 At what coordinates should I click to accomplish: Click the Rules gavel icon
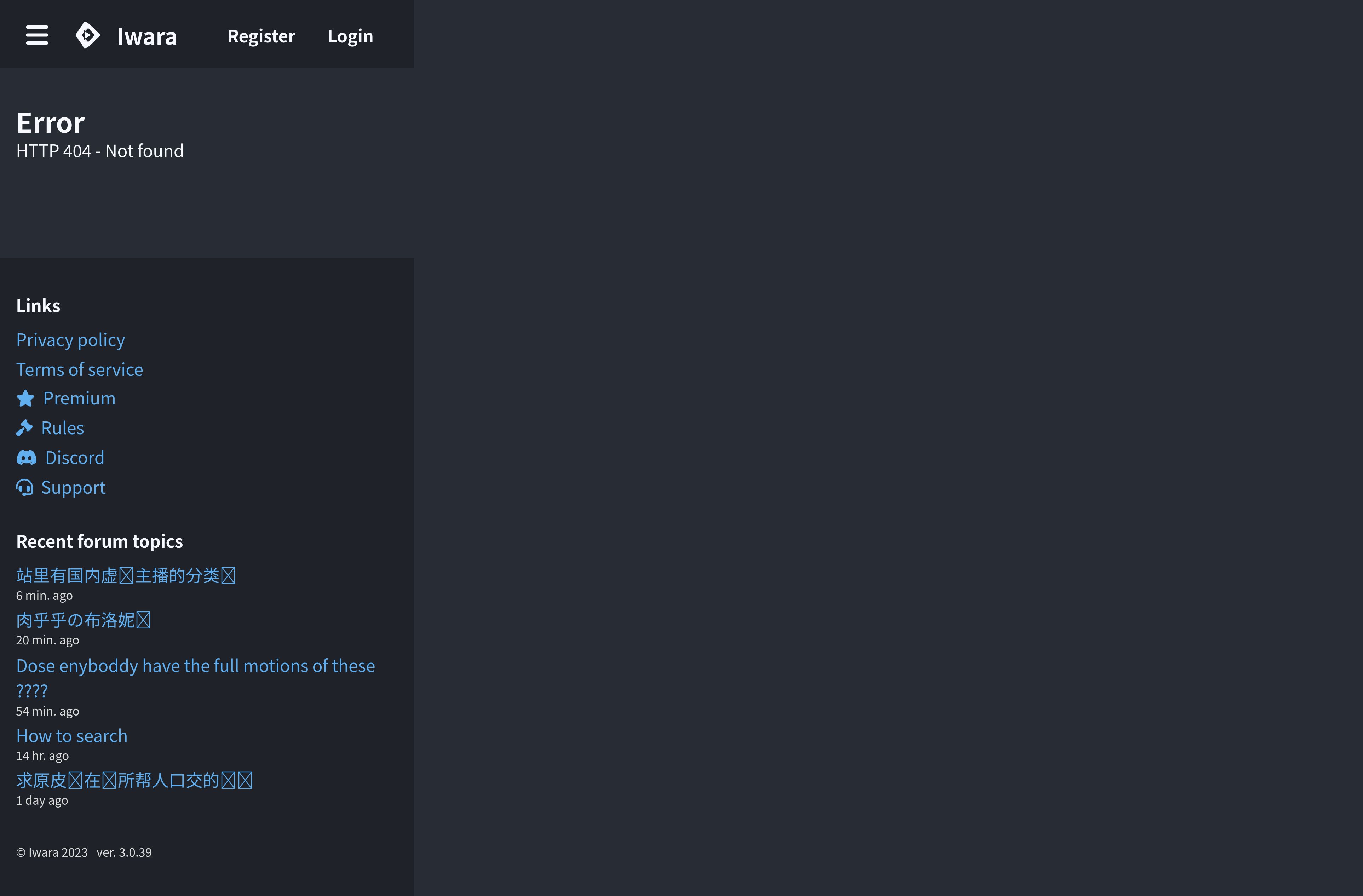tap(24, 428)
